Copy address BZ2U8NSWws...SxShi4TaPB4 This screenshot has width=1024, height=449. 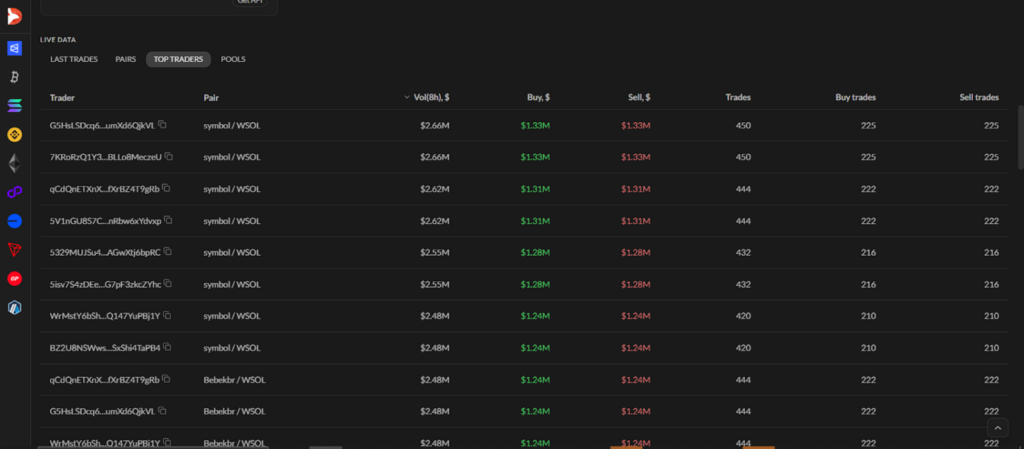(167, 347)
